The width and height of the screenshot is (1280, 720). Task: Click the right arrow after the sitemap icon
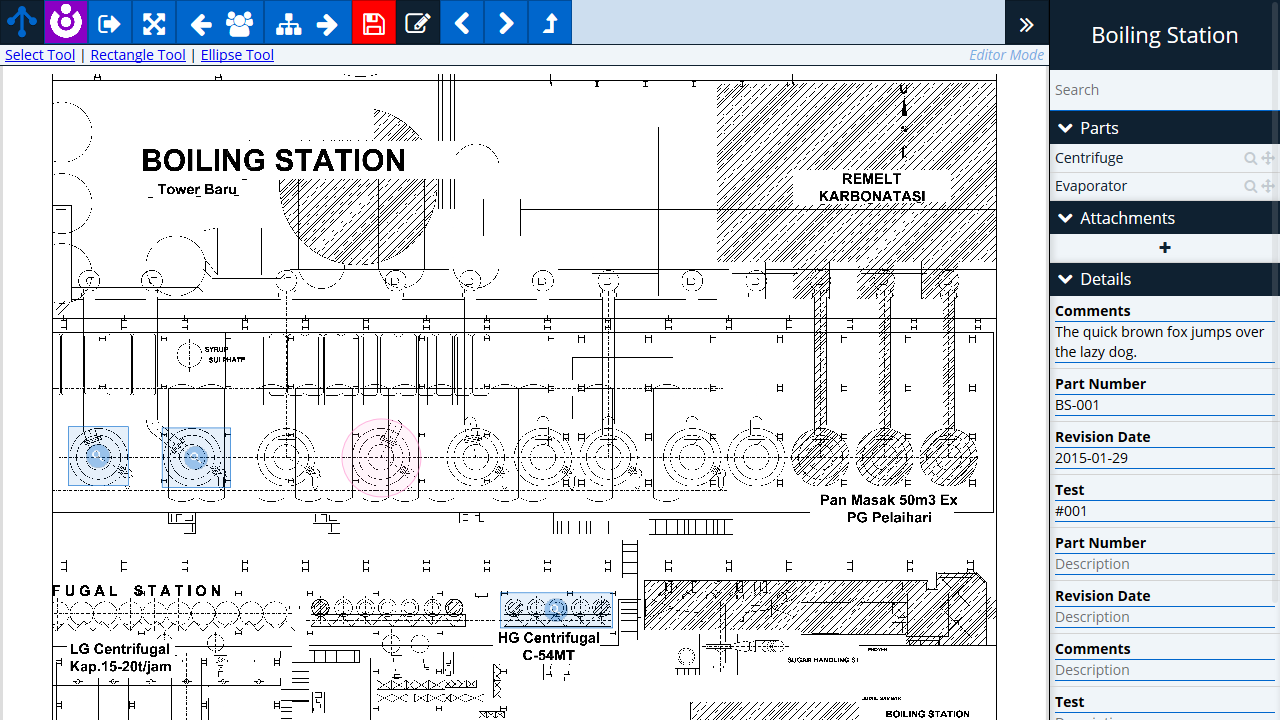pos(327,24)
